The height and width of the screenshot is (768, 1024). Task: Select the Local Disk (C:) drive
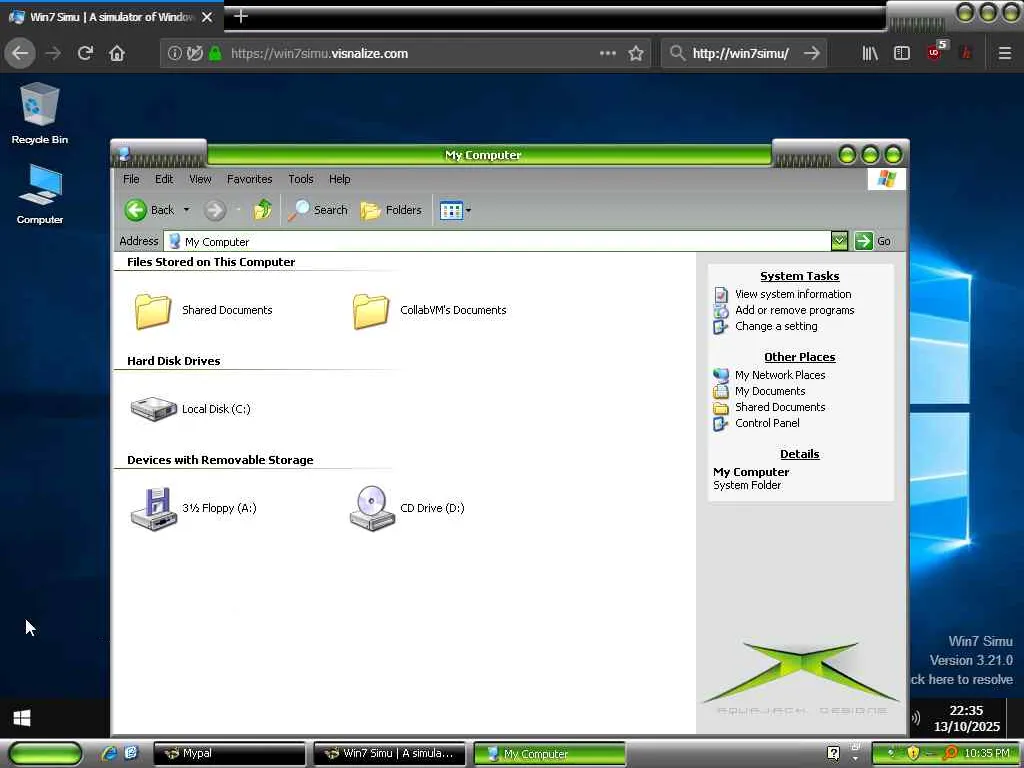(190, 409)
